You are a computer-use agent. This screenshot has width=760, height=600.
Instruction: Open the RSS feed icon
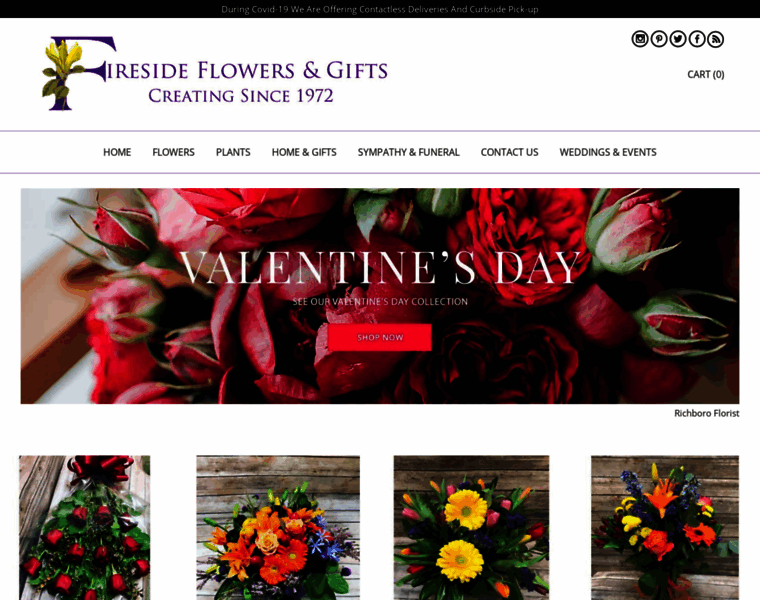[715, 39]
